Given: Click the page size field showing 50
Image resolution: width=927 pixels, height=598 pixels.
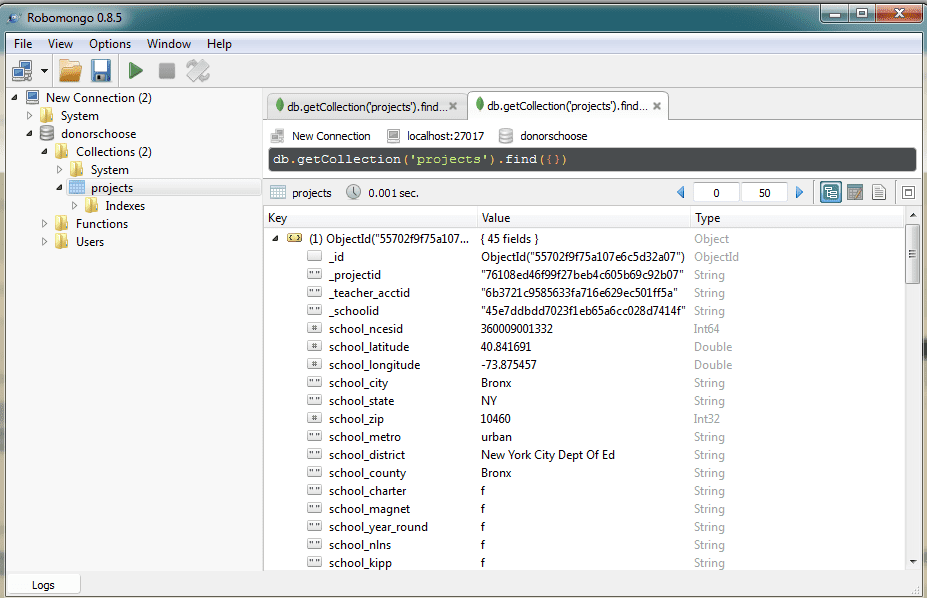Looking at the screenshot, I should (764, 193).
